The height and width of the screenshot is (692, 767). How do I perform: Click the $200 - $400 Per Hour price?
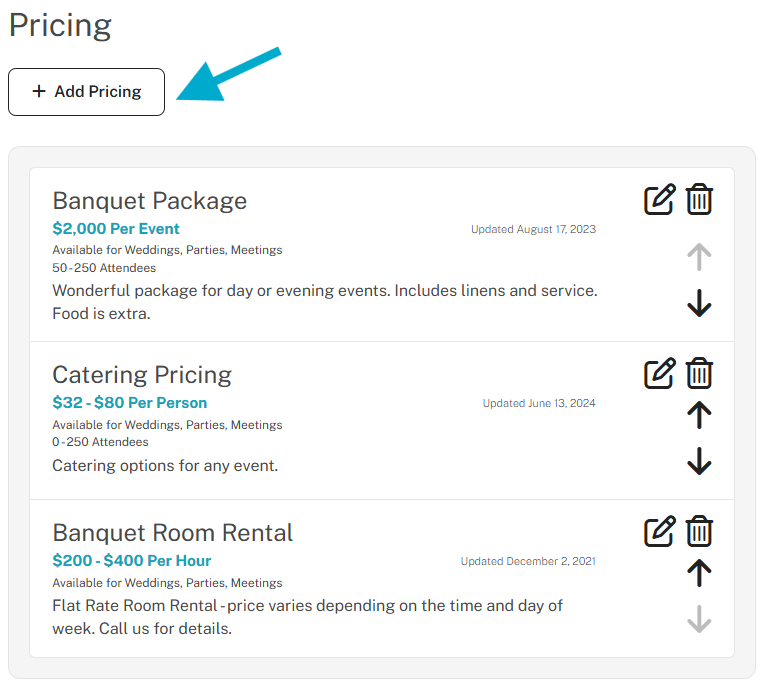(x=131, y=561)
